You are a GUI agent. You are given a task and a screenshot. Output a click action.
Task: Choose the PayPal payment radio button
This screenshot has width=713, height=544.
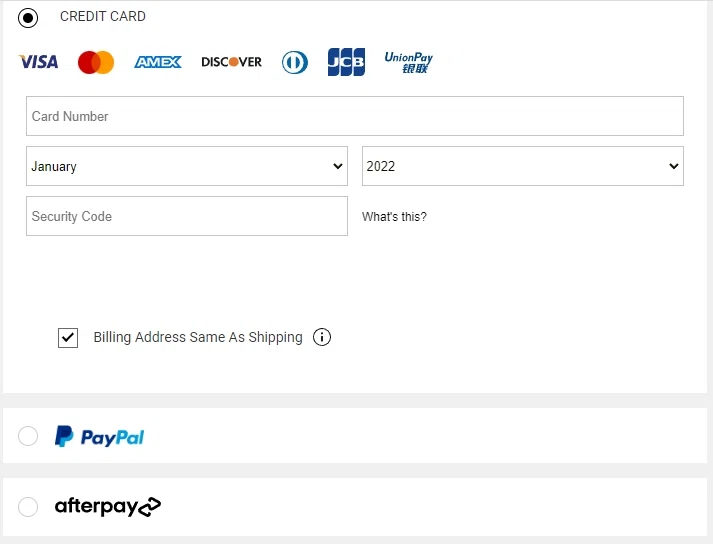coord(28,436)
